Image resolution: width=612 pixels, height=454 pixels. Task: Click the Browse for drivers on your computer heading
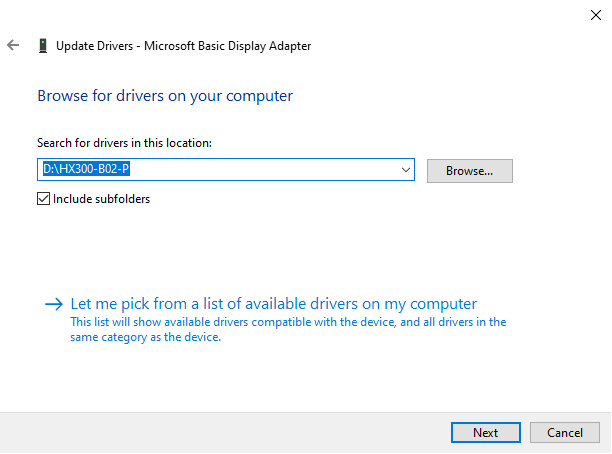pyautogui.click(x=165, y=97)
